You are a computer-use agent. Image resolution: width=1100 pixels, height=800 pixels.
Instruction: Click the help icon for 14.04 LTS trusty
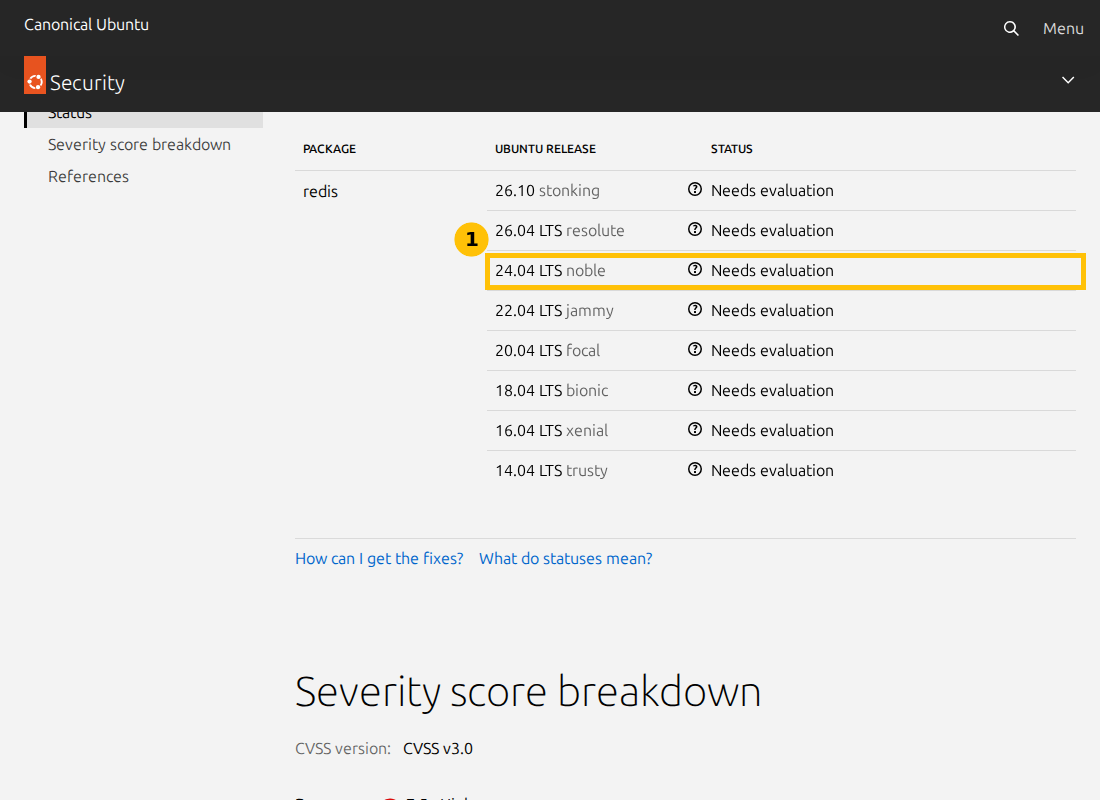point(695,469)
